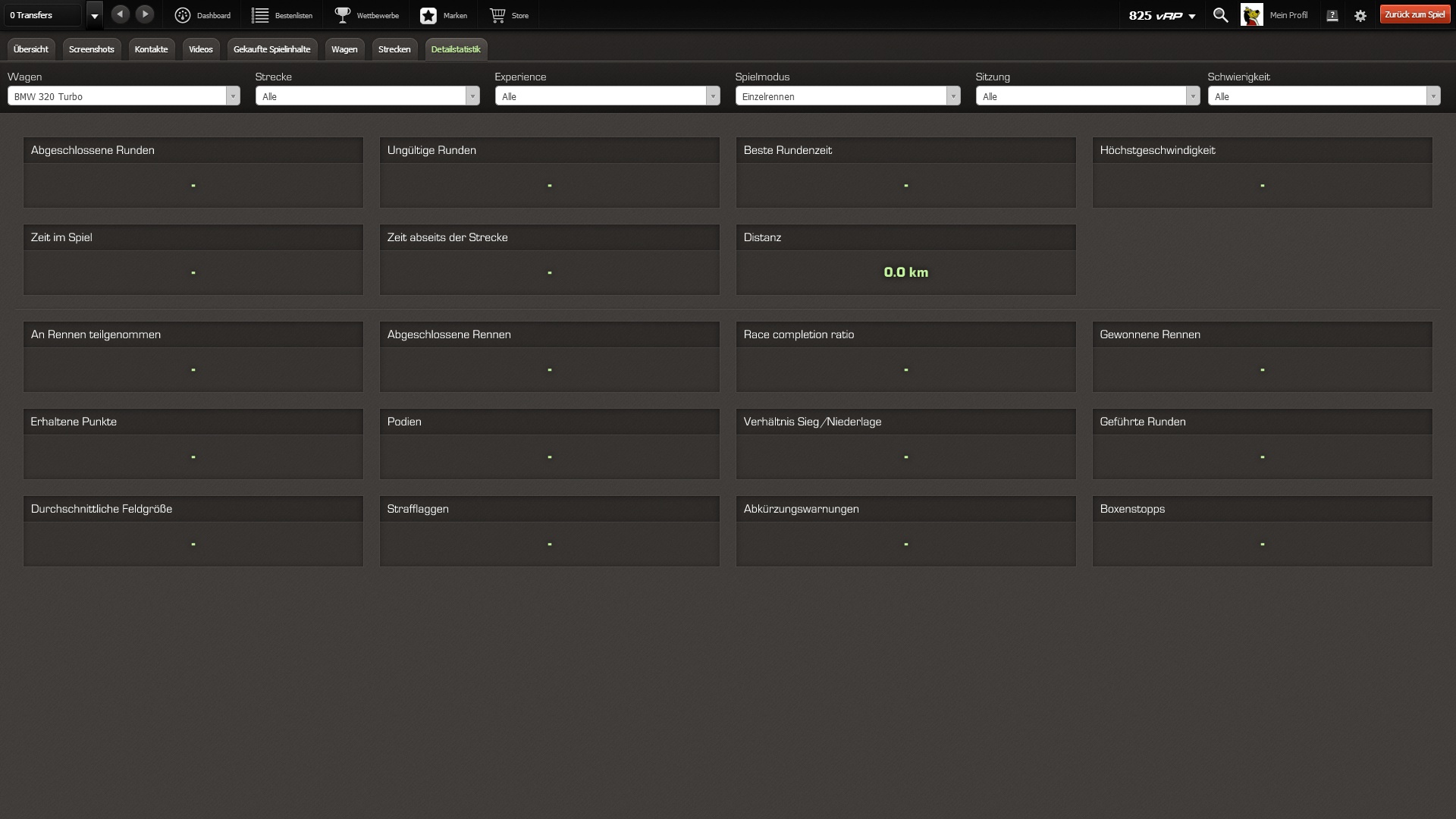1456x819 pixels.
Task: Open the Store shopping cart icon
Action: [x=497, y=15]
